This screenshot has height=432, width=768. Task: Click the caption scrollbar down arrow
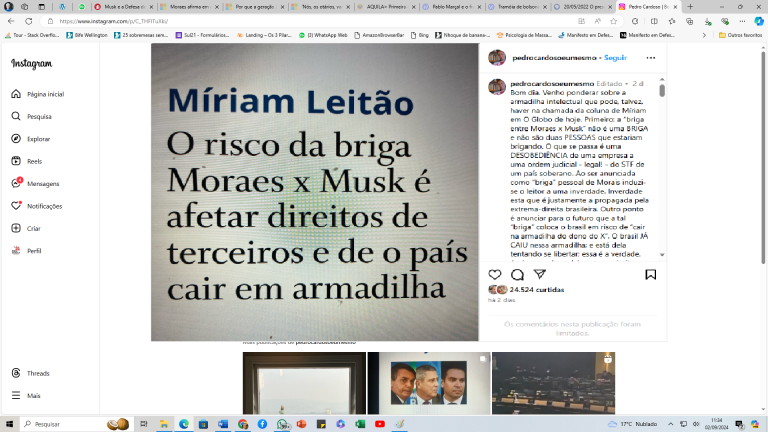(662, 255)
